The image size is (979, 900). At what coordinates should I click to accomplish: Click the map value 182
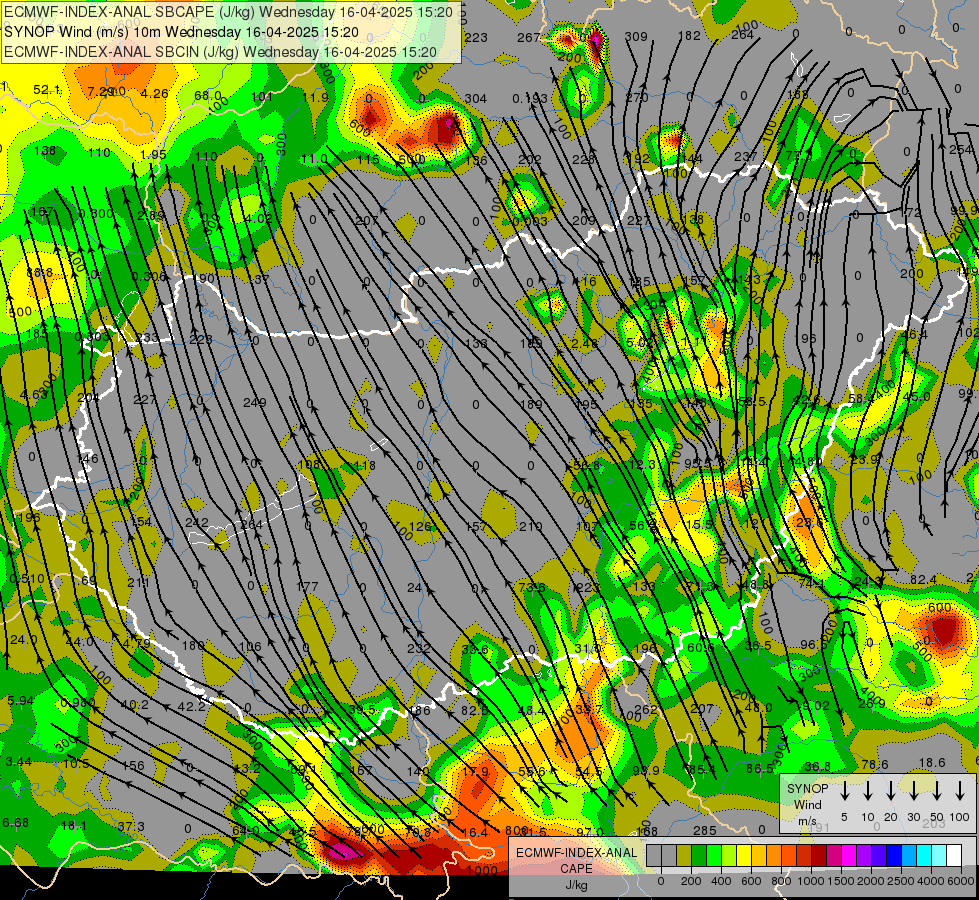689,36
